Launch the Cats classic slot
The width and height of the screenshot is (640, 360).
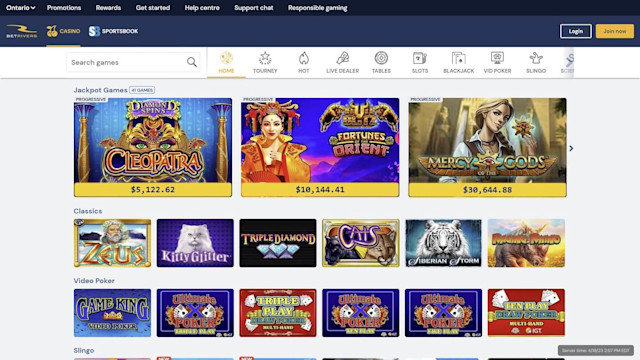click(x=360, y=243)
